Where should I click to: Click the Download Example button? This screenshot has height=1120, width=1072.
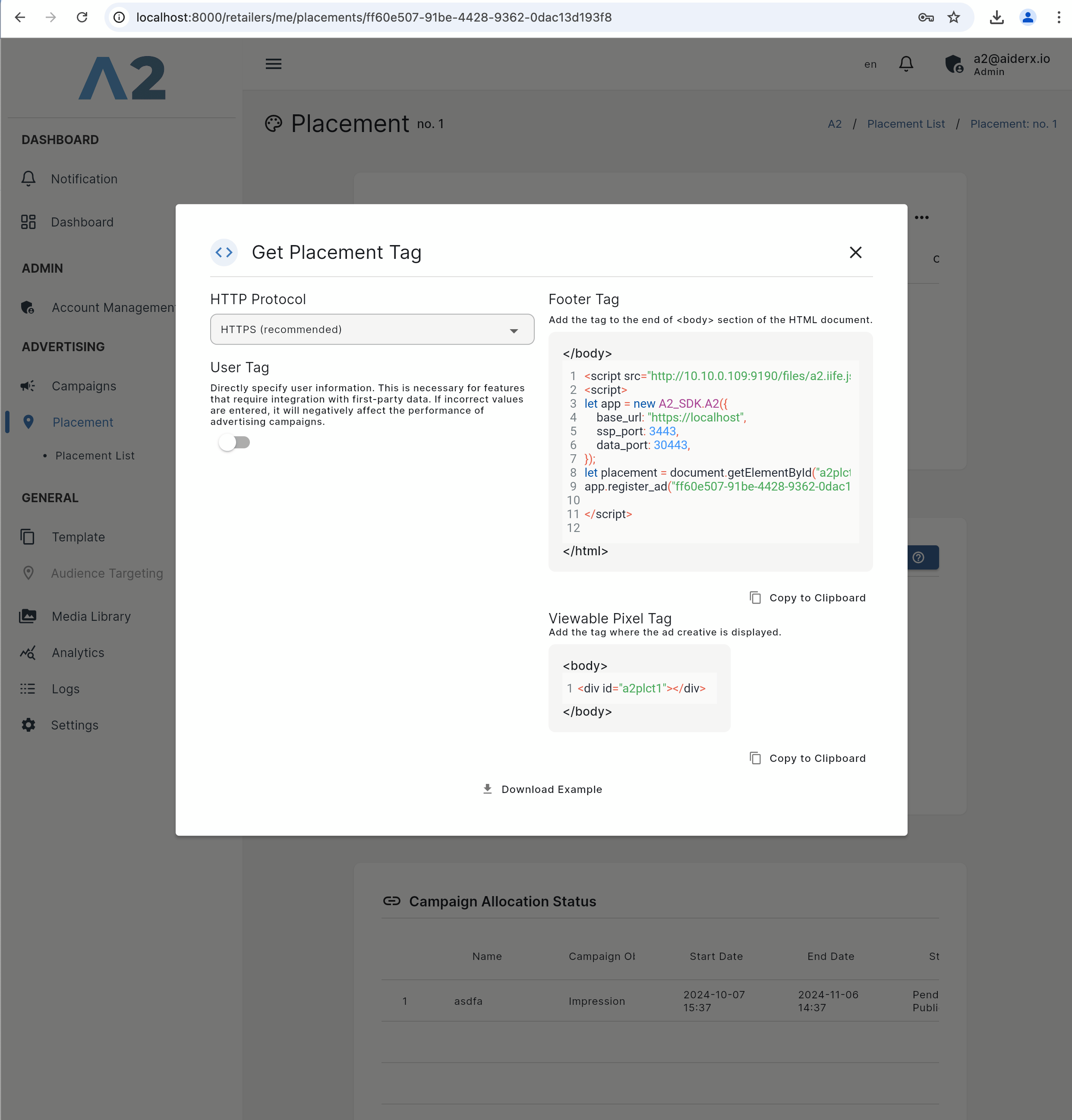click(x=542, y=790)
